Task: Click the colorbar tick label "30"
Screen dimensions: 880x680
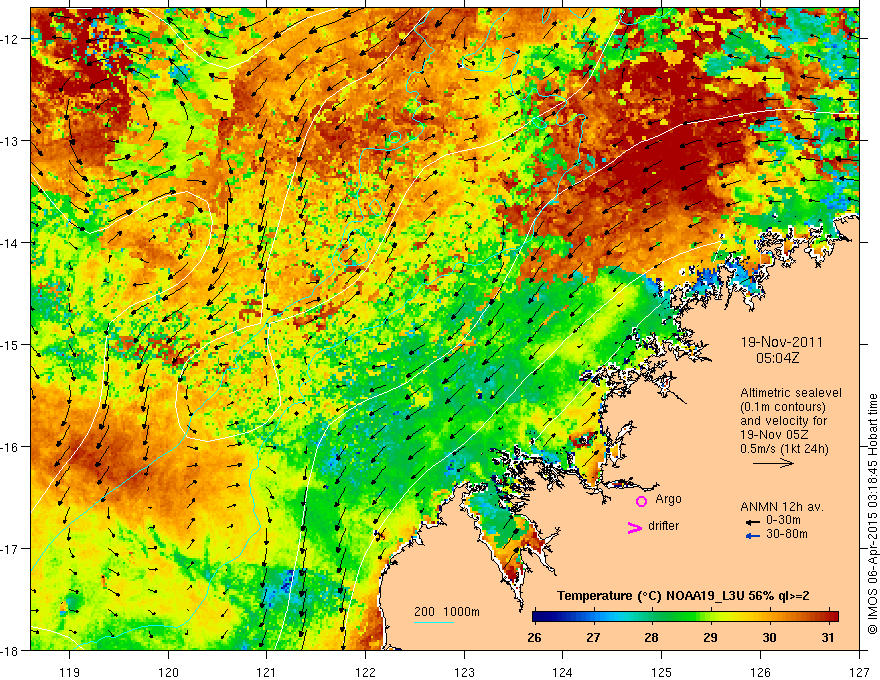Action: (769, 637)
